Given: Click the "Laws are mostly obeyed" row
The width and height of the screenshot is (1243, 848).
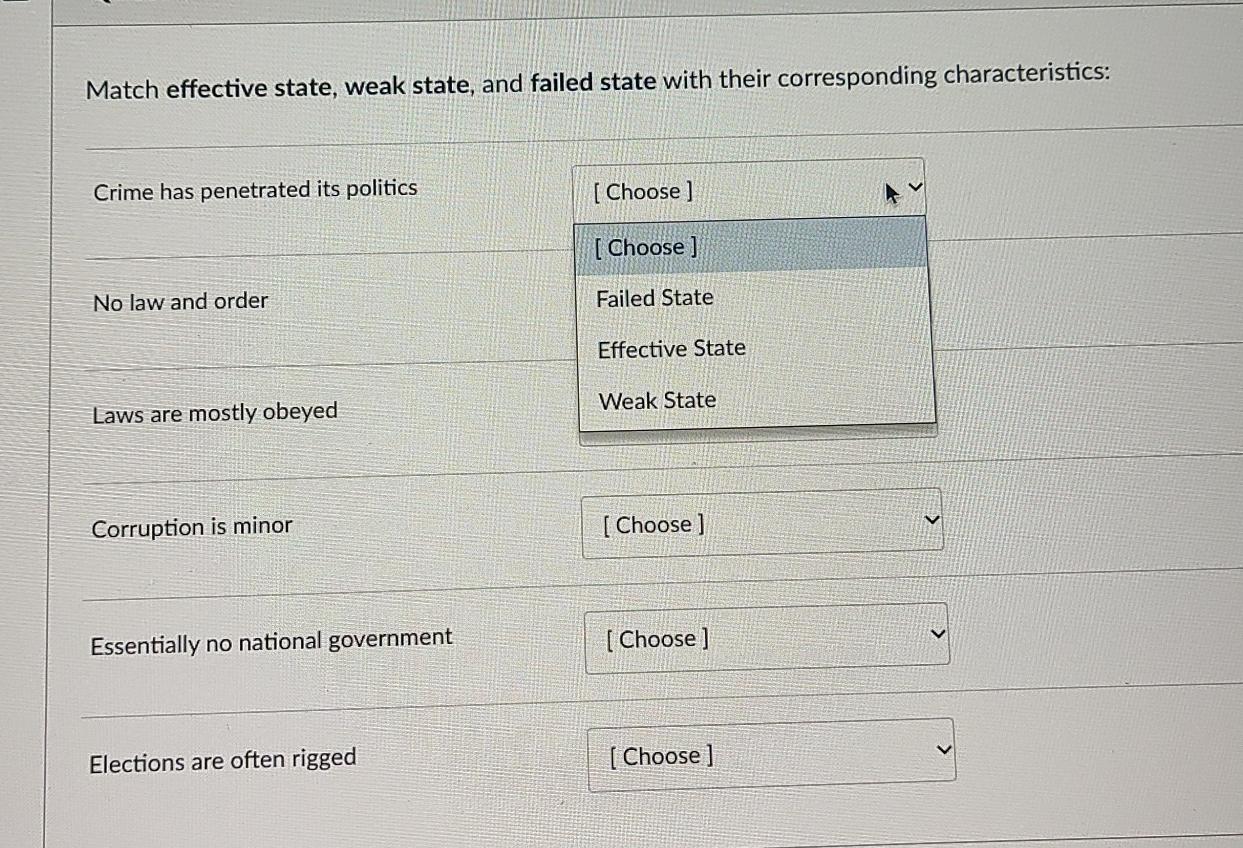Looking at the screenshot, I should [214, 410].
